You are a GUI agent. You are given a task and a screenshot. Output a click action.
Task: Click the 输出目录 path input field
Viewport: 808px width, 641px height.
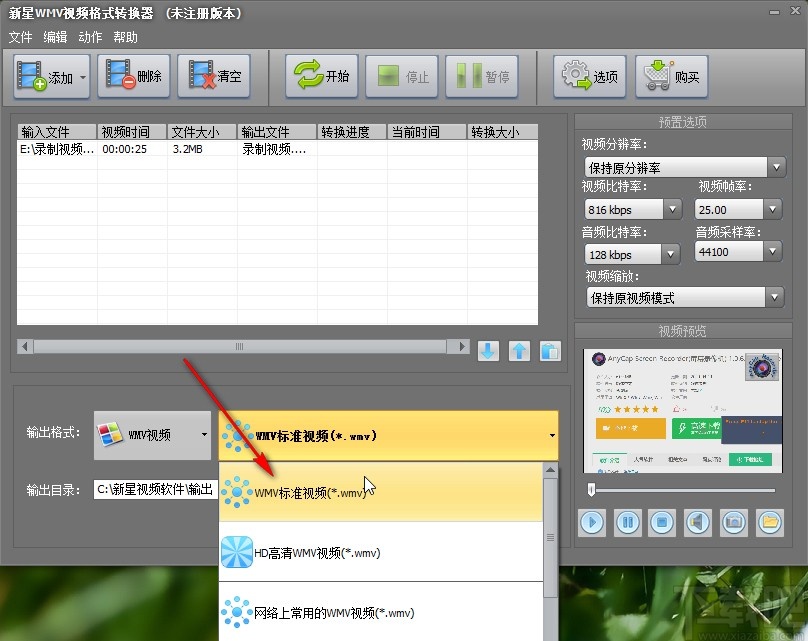point(156,489)
